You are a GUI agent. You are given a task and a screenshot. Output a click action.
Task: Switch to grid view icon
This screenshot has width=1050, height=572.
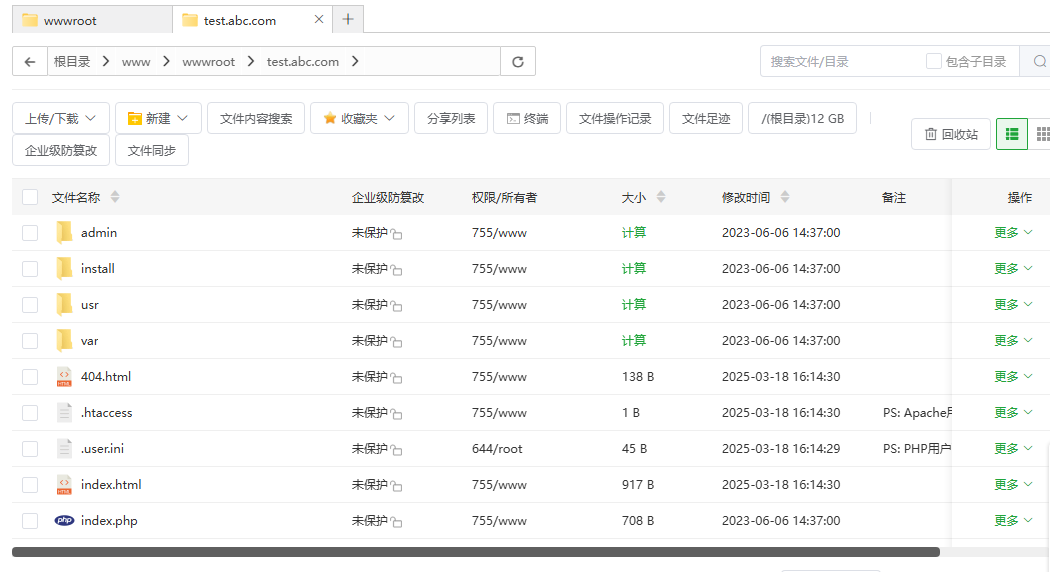coord(1041,134)
